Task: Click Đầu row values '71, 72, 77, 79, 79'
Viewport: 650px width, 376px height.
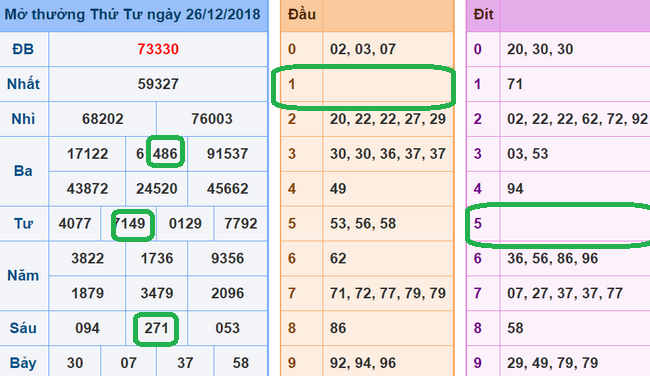Action: [388, 293]
